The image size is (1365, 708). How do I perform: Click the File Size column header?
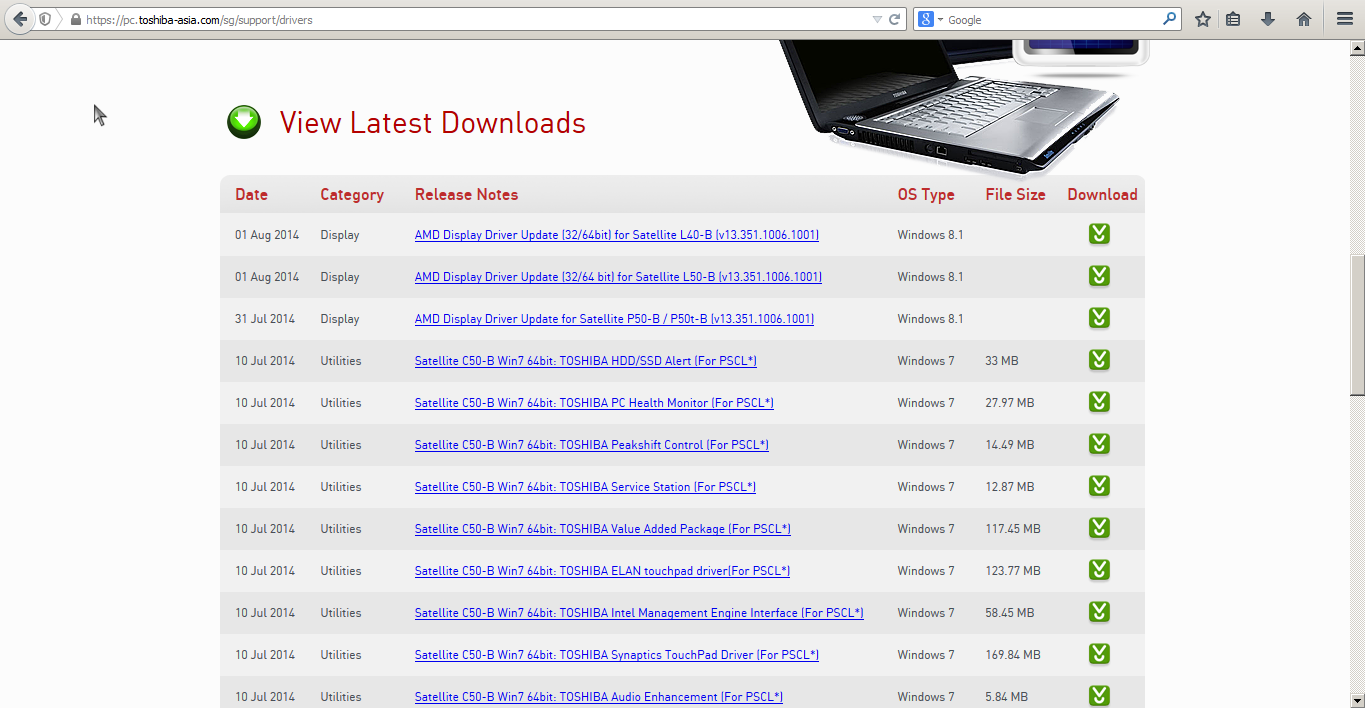(1015, 195)
